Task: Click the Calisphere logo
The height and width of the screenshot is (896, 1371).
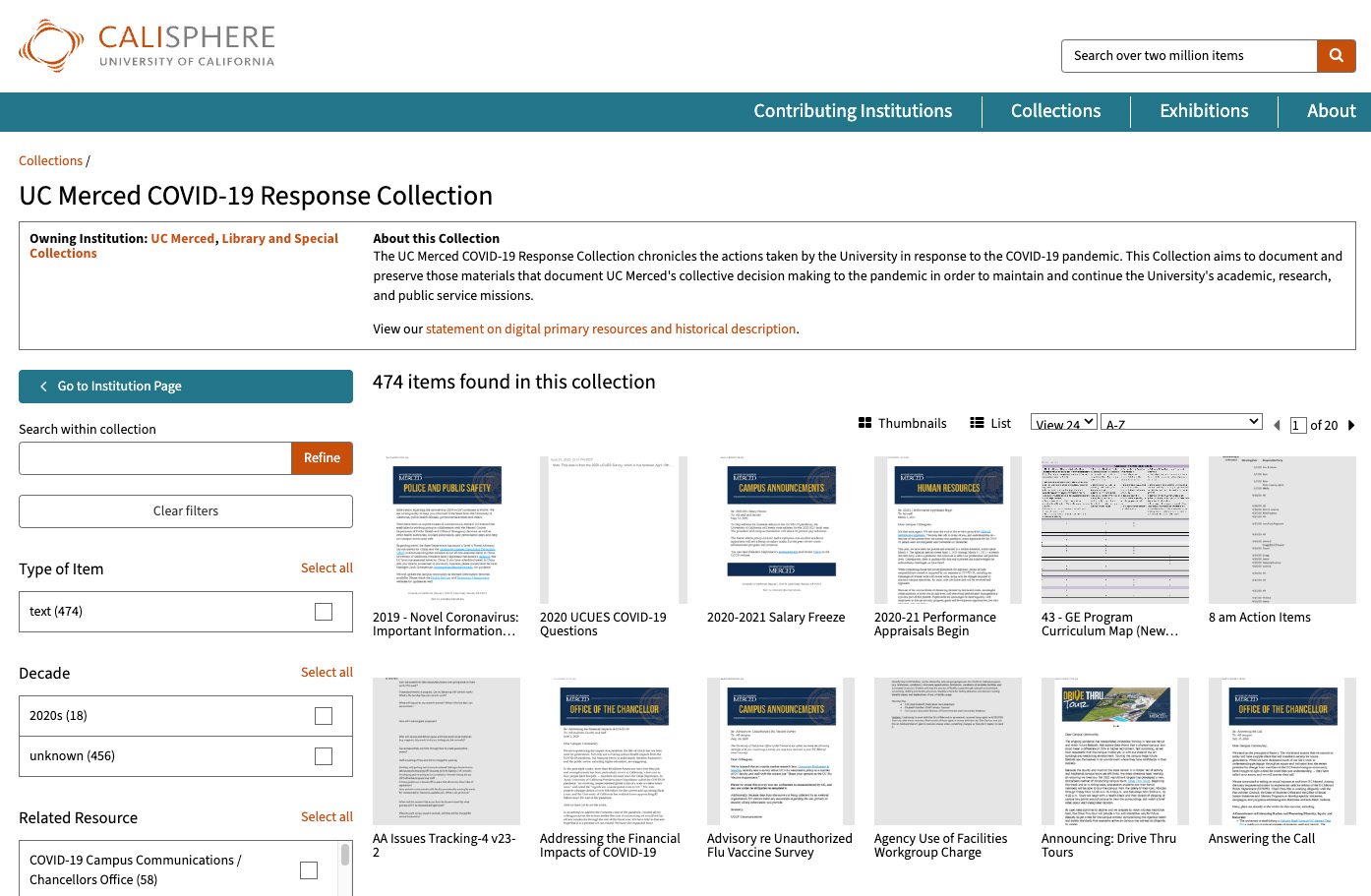Action: [148, 46]
